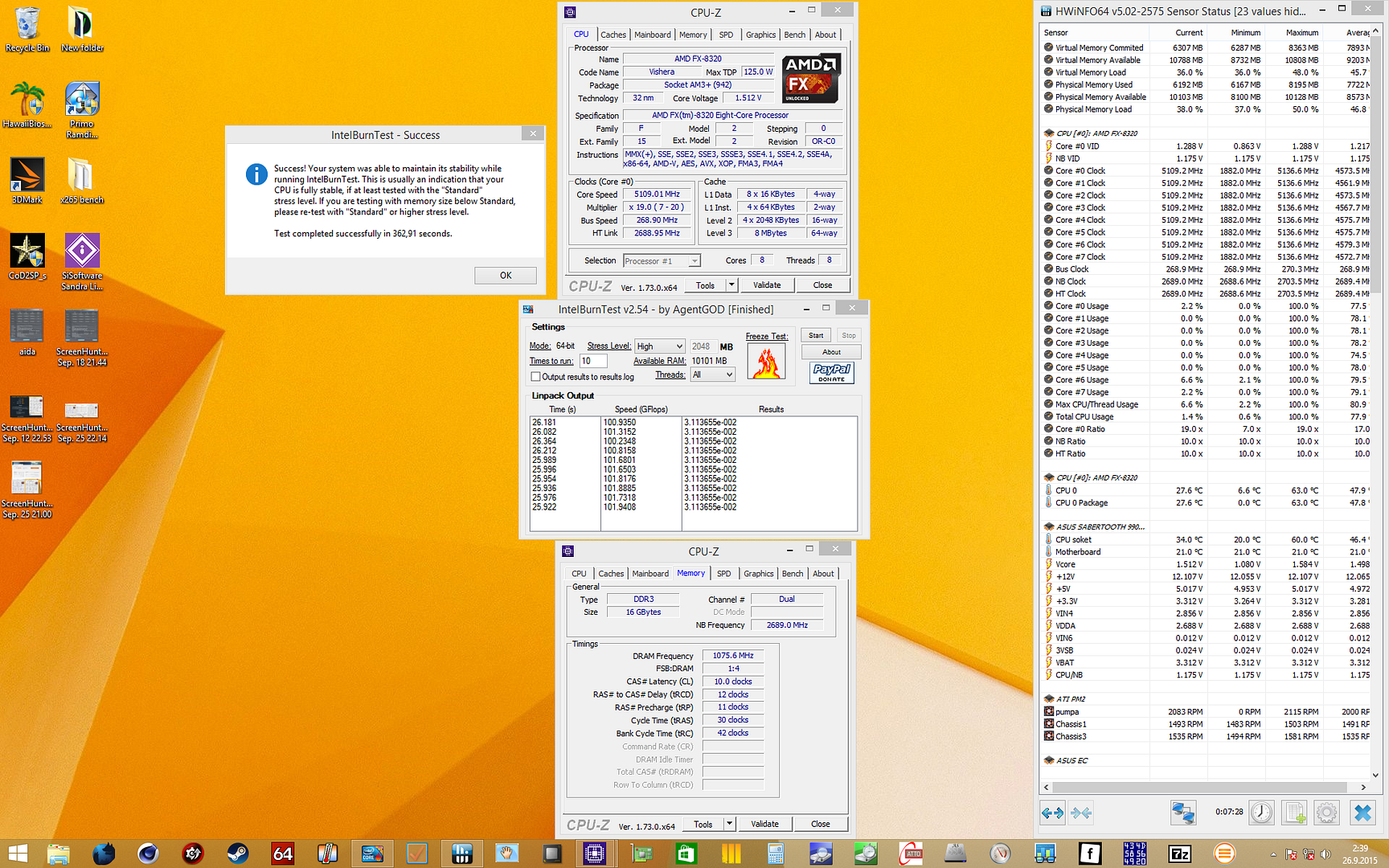
Task: Click Tools button in top CPU-Z window
Action: point(705,285)
